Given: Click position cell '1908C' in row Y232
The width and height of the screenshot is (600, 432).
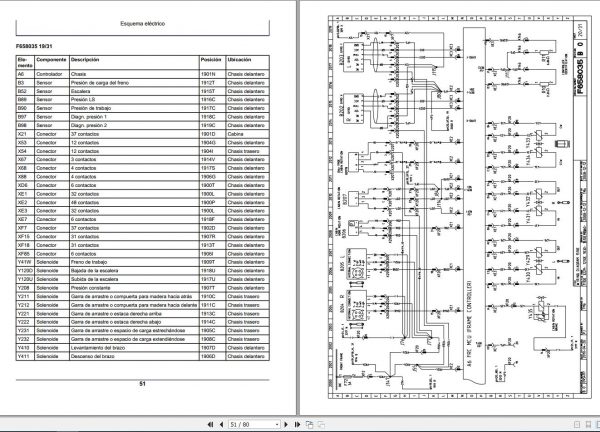Looking at the screenshot, I should (x=212, y=339).
